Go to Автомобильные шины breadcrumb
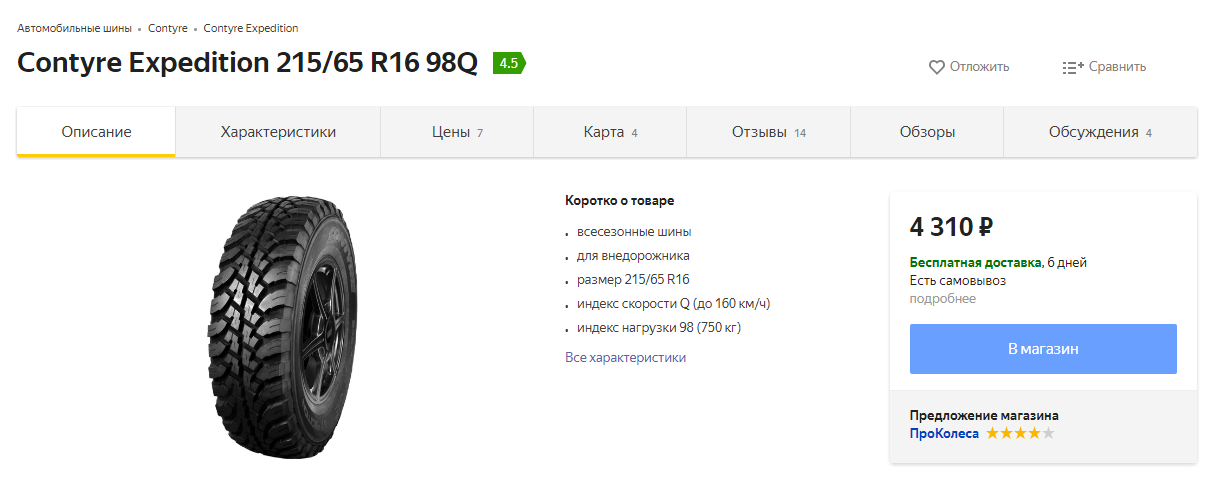 click(x=74, y=28)
